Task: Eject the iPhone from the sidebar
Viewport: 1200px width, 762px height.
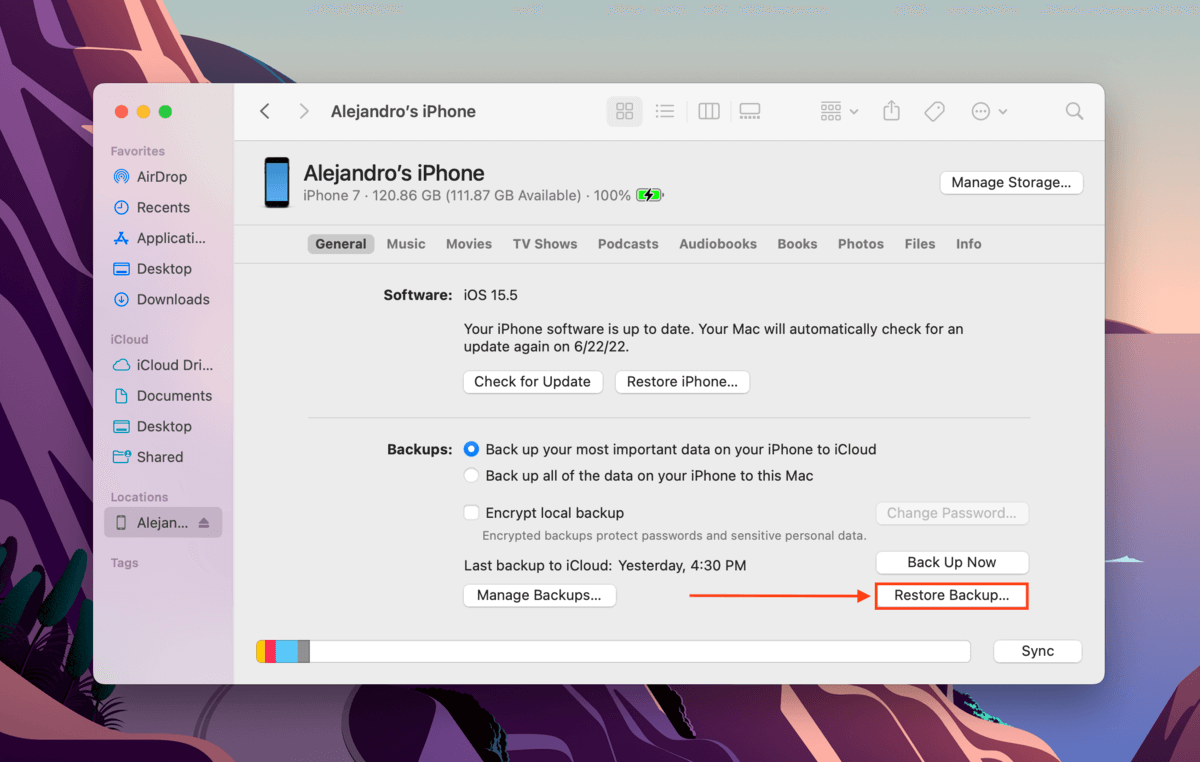Action: tap(204, 523)
